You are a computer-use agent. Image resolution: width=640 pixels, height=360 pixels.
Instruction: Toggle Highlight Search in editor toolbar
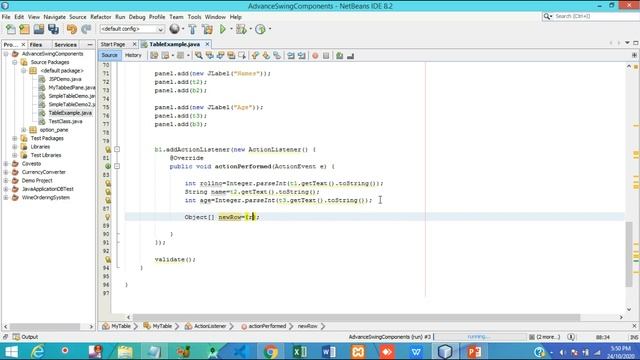click(231, 56)
